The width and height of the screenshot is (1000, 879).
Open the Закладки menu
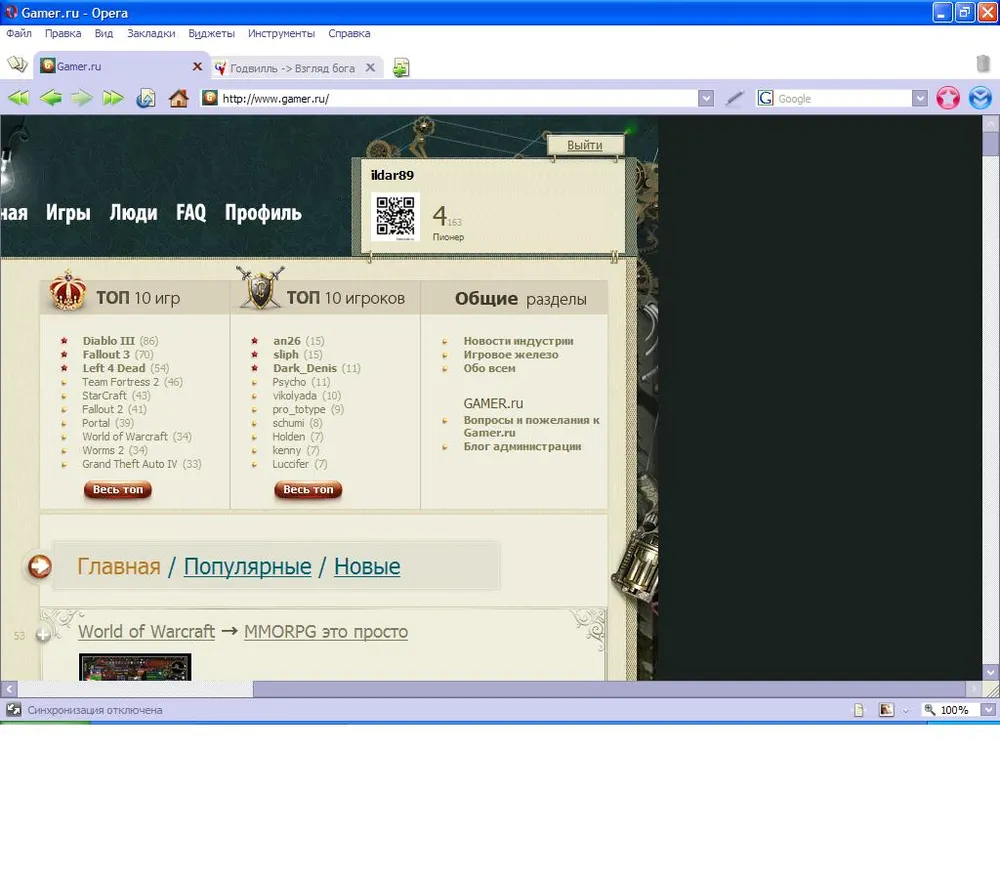(151, 33)
